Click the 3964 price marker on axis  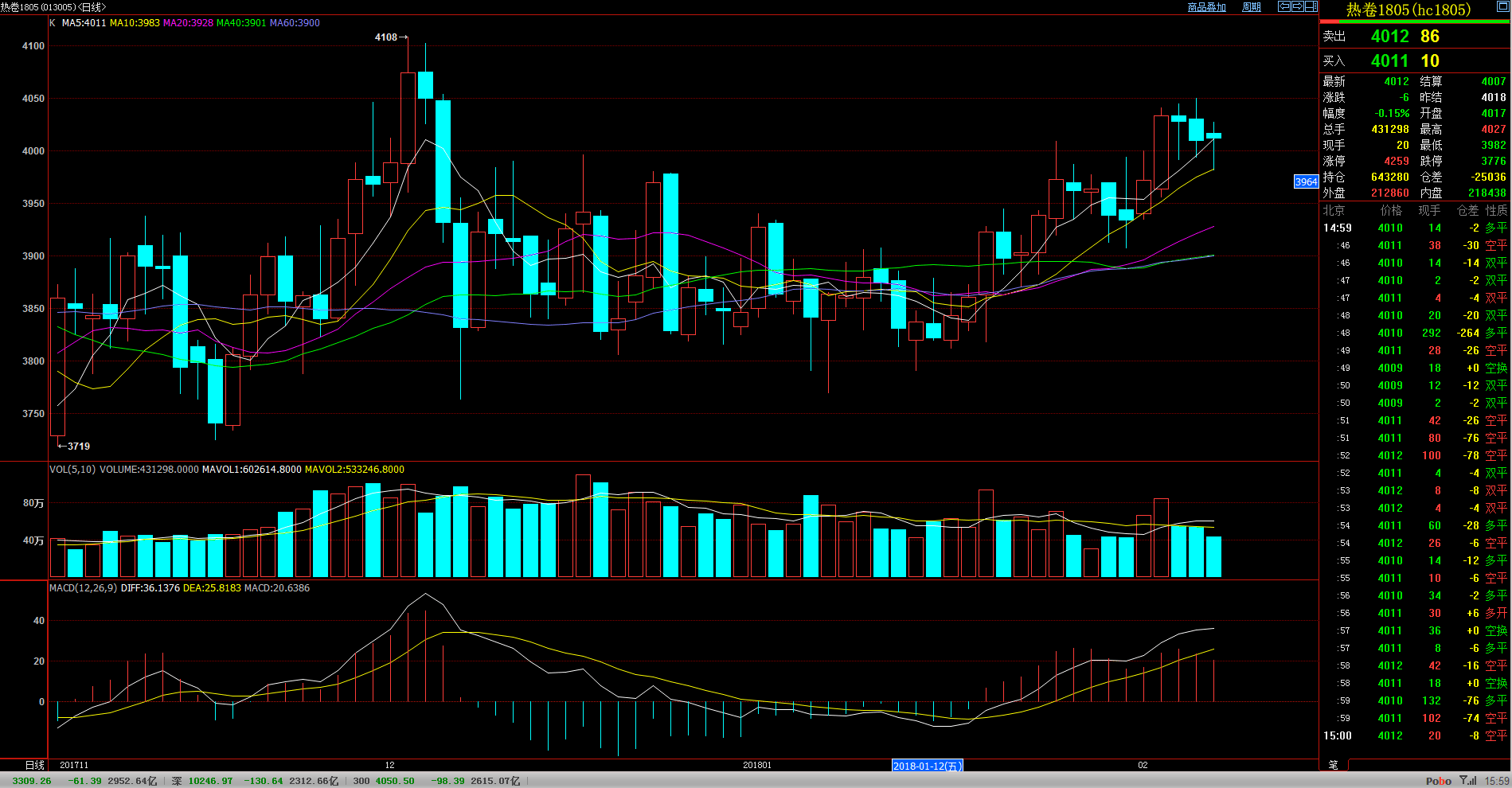point(1306,181)
